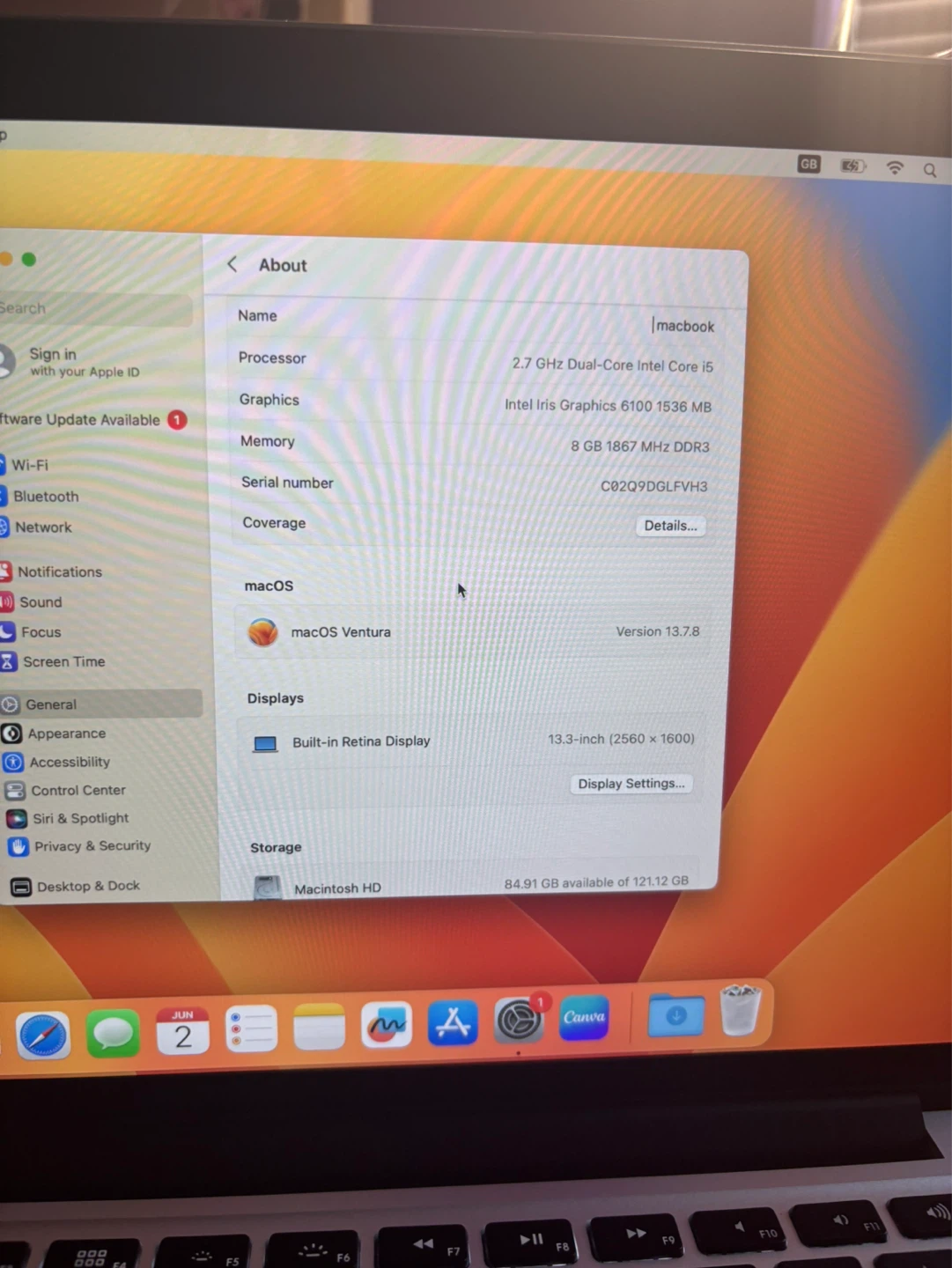Select Network in the sidebar
The height and width of the screenshot is (1268, 952).
pos(43,527)
